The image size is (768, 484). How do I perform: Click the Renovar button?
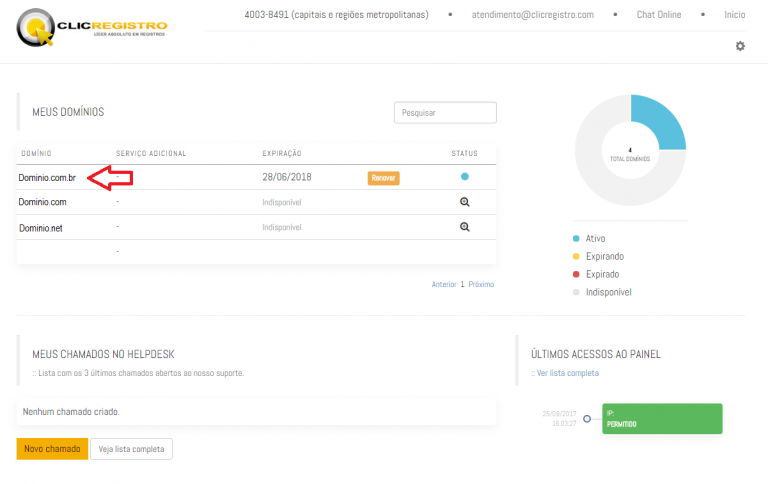[x=383, y=178]
